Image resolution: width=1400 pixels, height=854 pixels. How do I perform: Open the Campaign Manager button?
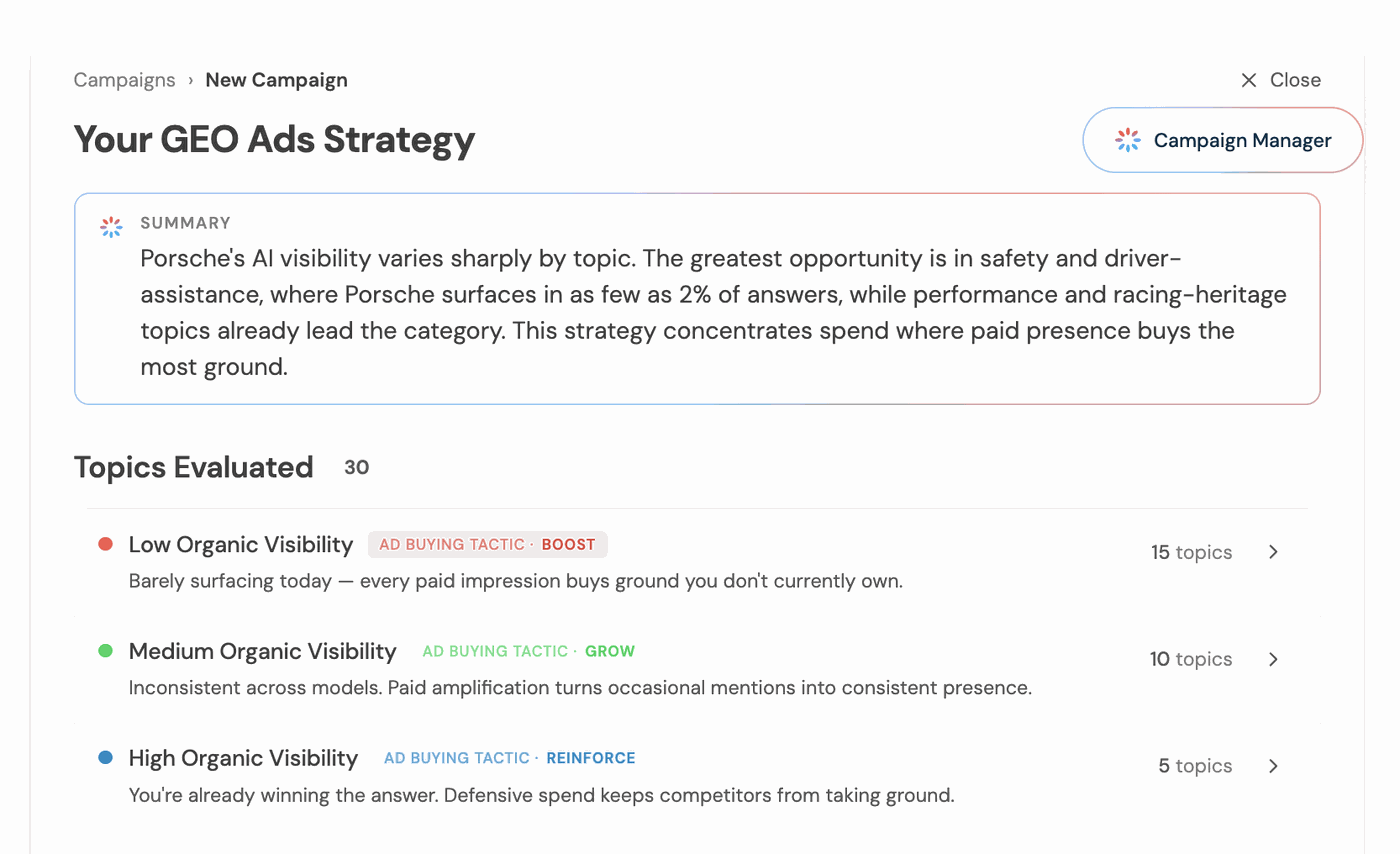tap(1223, 140)
